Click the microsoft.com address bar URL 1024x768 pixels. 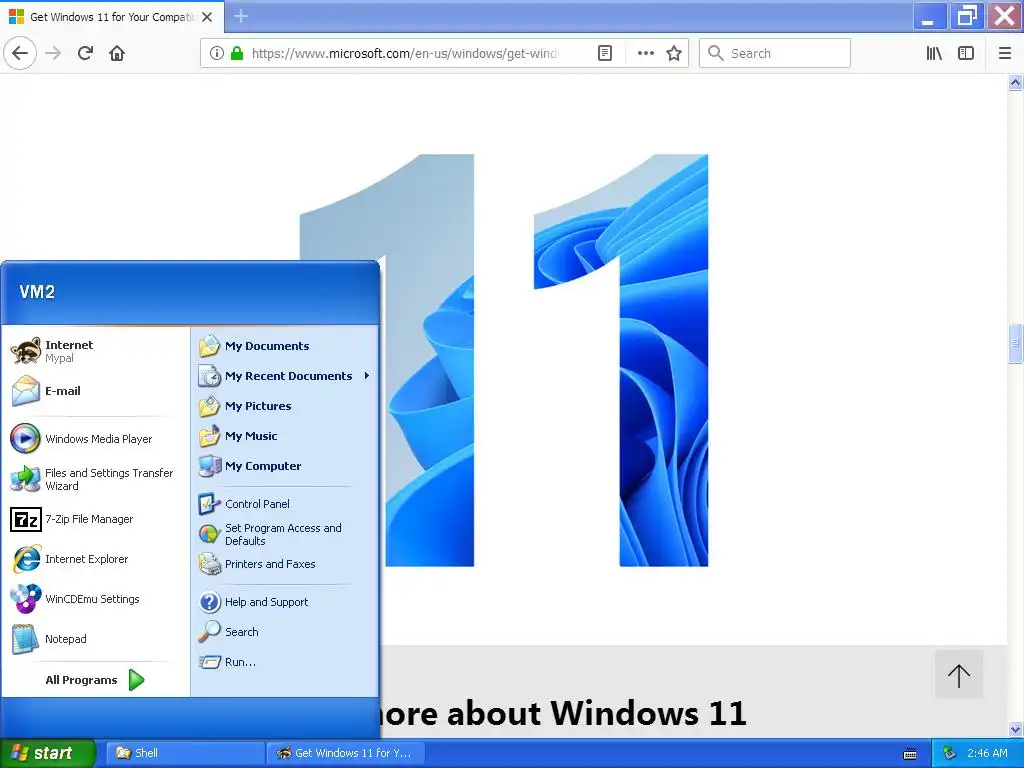[x=404, y=53]
